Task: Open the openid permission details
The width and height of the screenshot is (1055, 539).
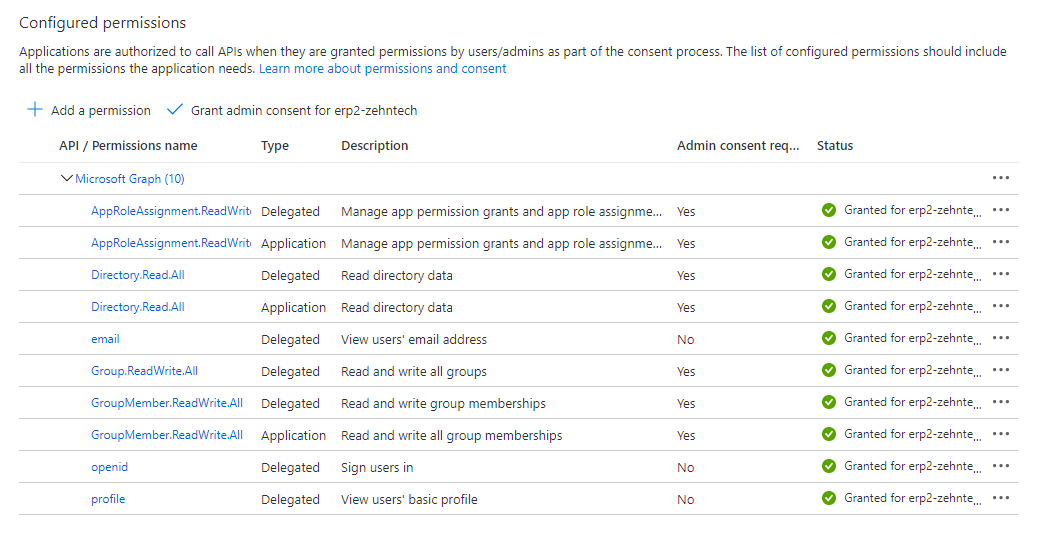Action: (x=109, y=467)
